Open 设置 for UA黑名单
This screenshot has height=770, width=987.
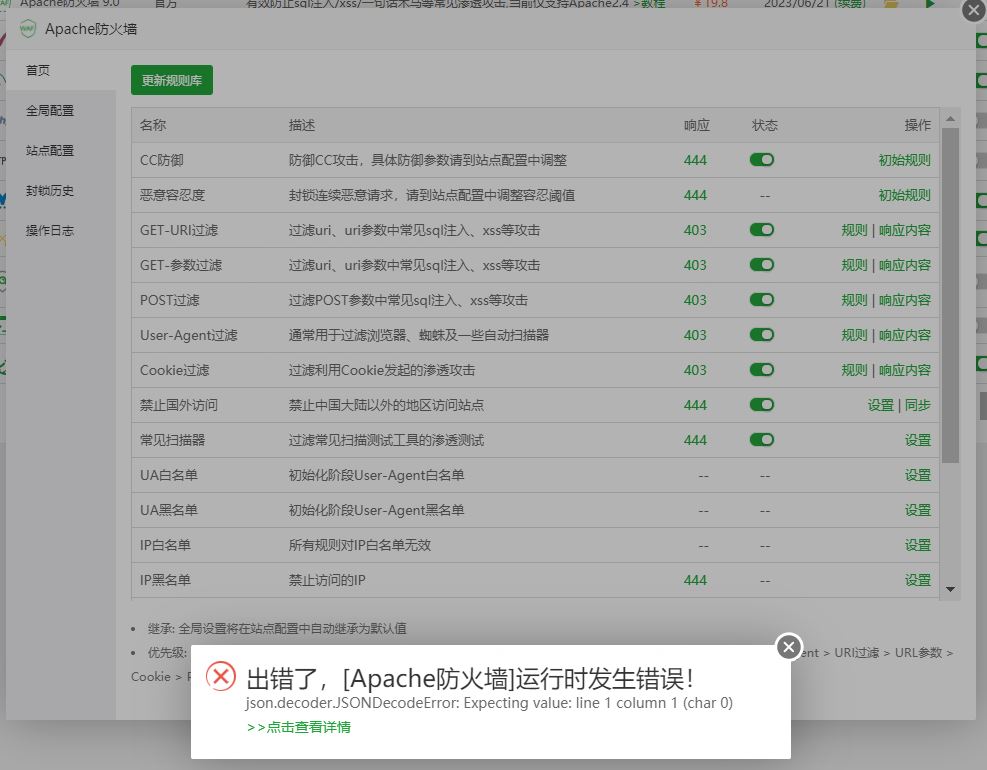pos(918,510)
